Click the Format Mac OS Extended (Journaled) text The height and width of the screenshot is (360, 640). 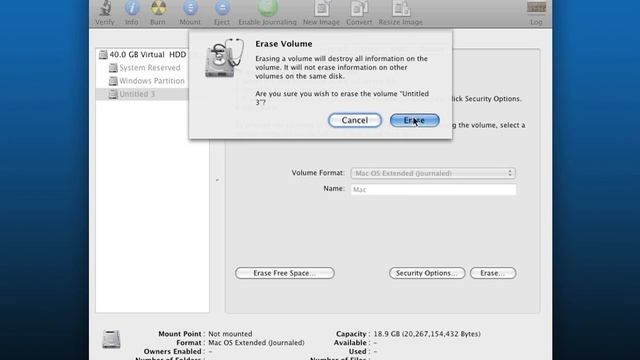[256, 343]
